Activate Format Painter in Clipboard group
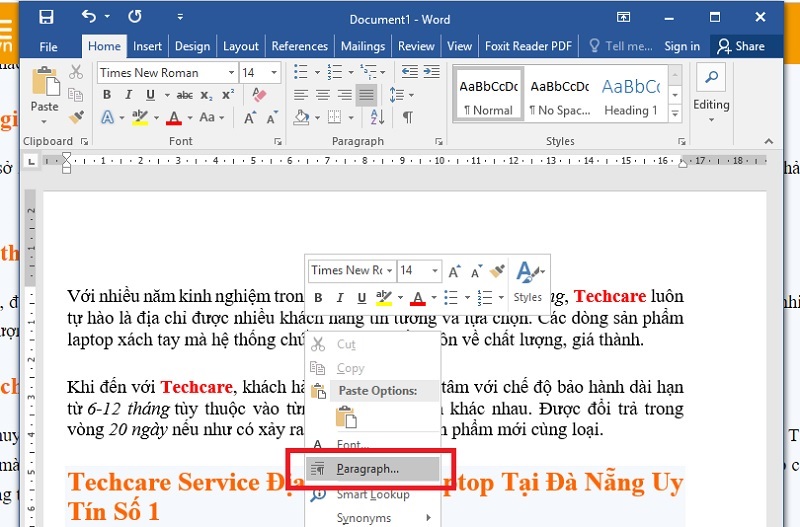The image size is (800, 527). coord(76,117)
